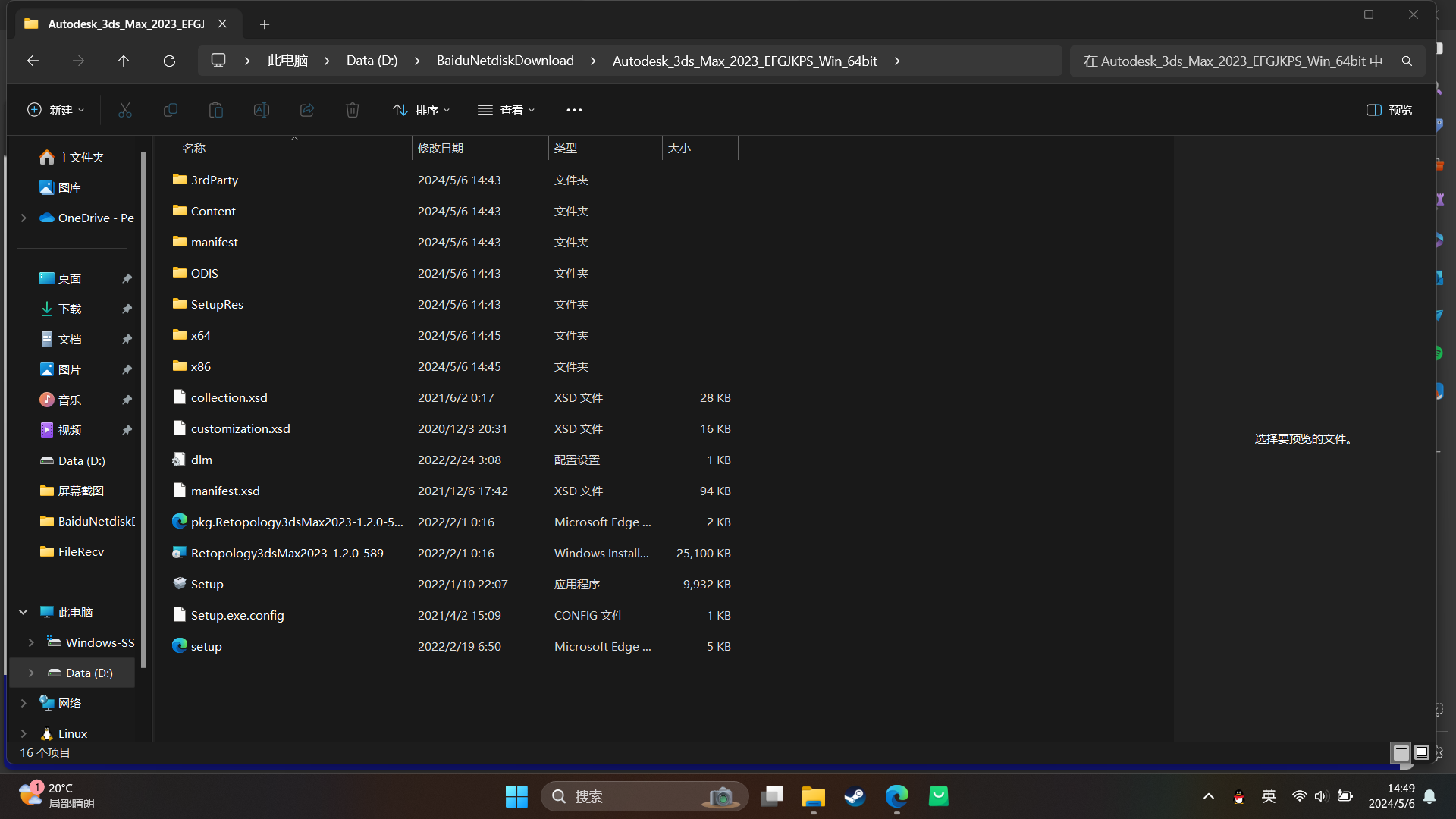Expand Data (D:) tree node under 此电脑

31,673
